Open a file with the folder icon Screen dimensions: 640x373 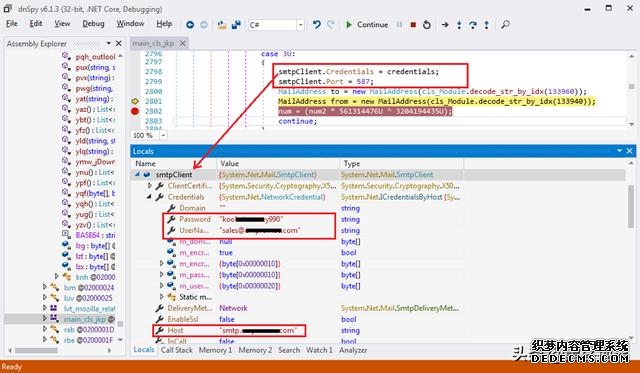(222, 25)
